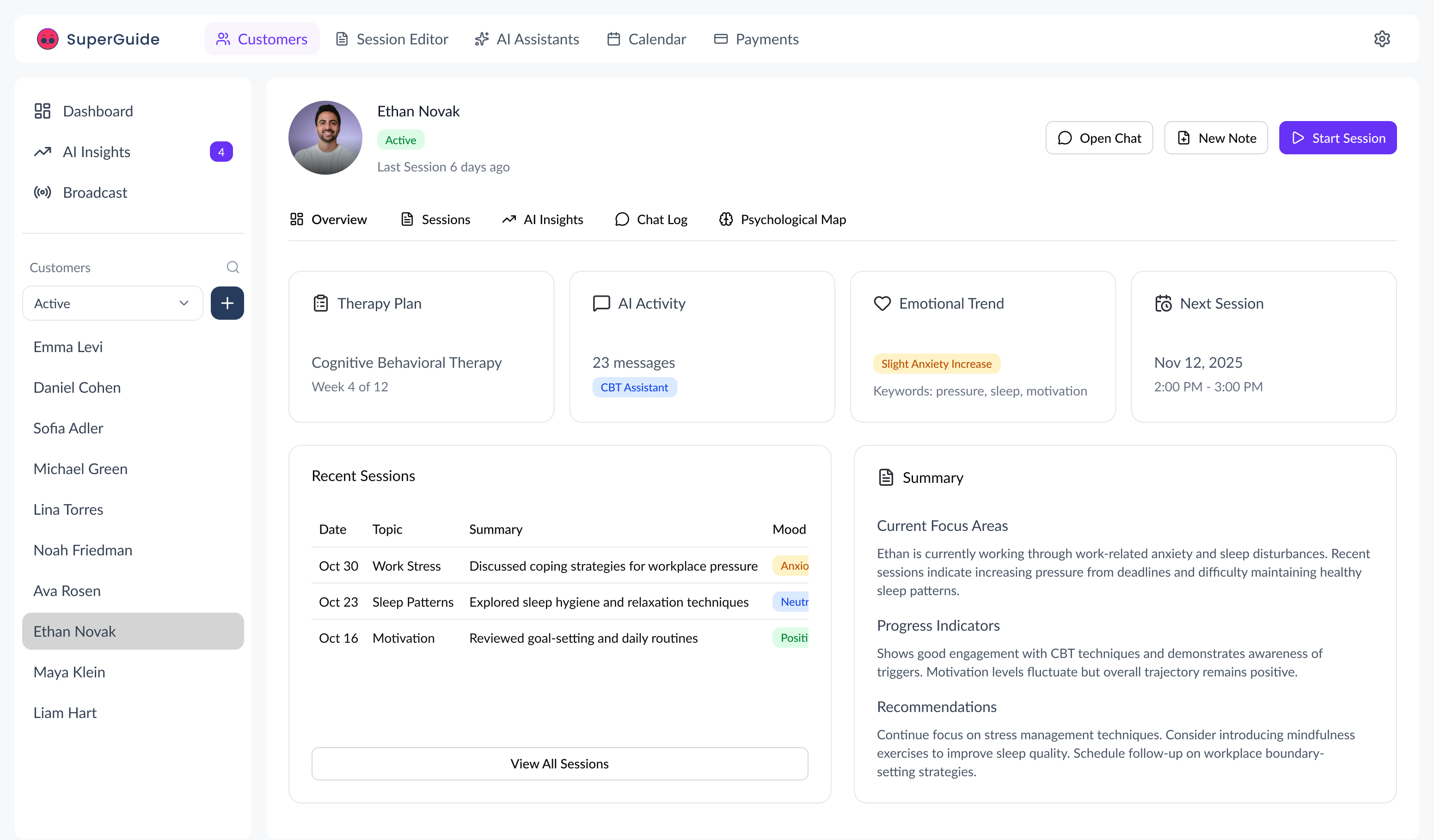Go to Session Editor in top navigation
The image size is (1434, 840).
tap(392, 39)
